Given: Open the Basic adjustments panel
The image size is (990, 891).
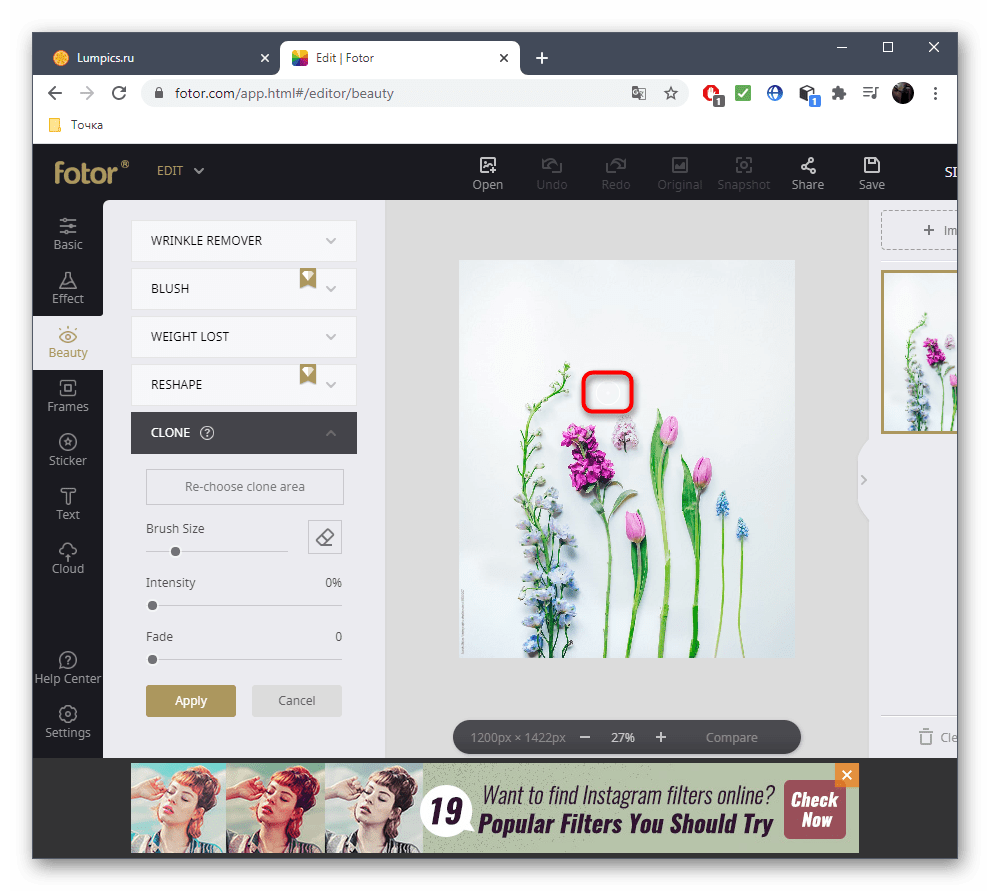Looking at the screenshot, I should click(68, 234).
